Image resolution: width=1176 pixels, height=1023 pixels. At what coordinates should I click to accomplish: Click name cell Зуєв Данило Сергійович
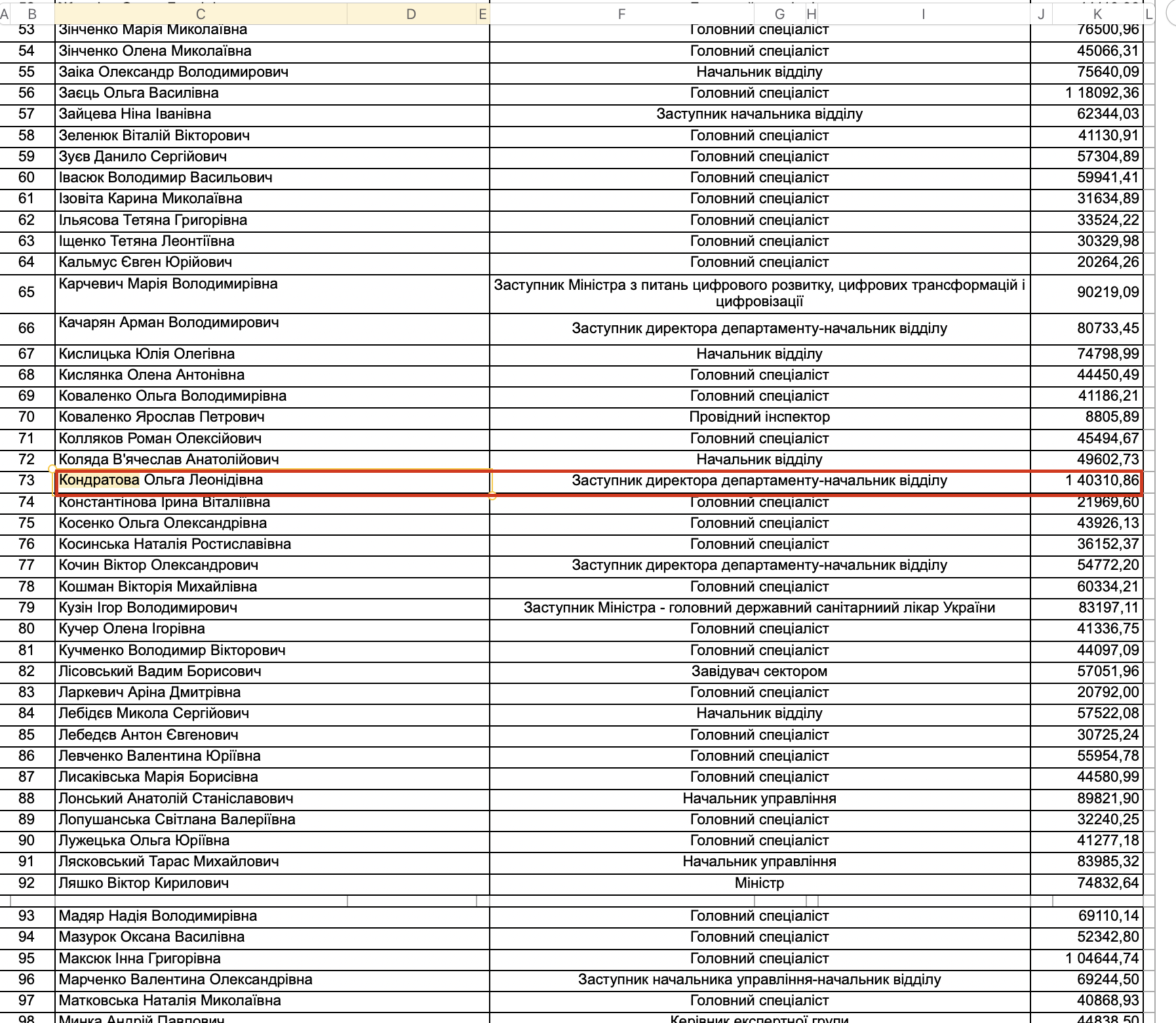[x=272, y=157]
